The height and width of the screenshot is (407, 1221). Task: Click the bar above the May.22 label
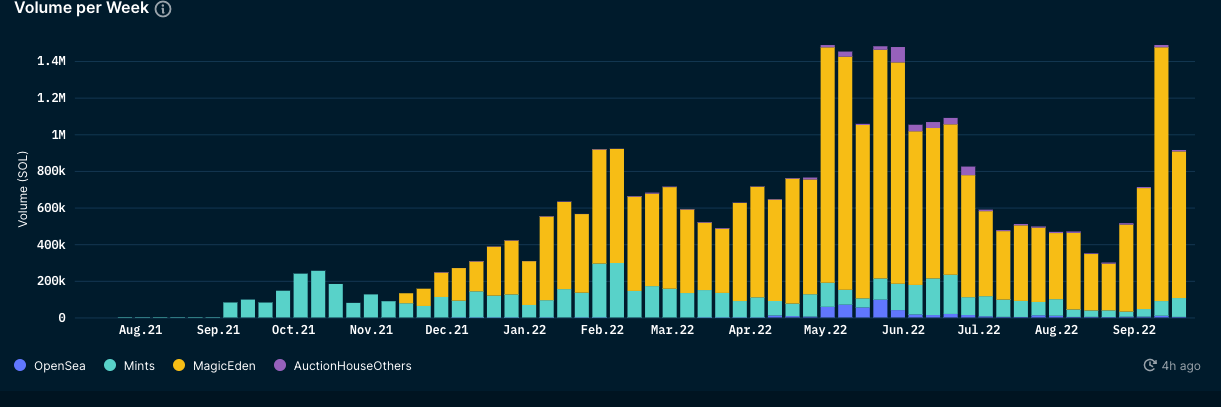pyautogui.click(x=827, y=181)
